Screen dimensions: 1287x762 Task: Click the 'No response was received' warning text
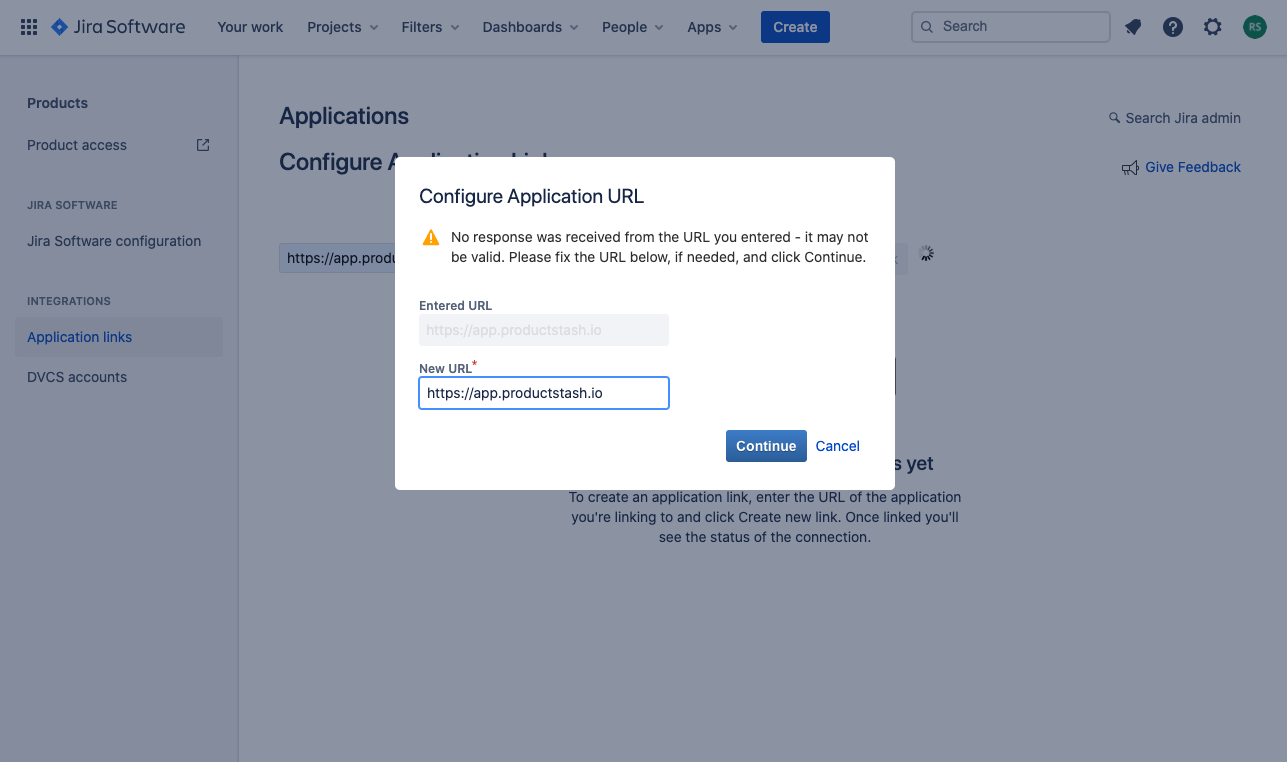(660, 247)
